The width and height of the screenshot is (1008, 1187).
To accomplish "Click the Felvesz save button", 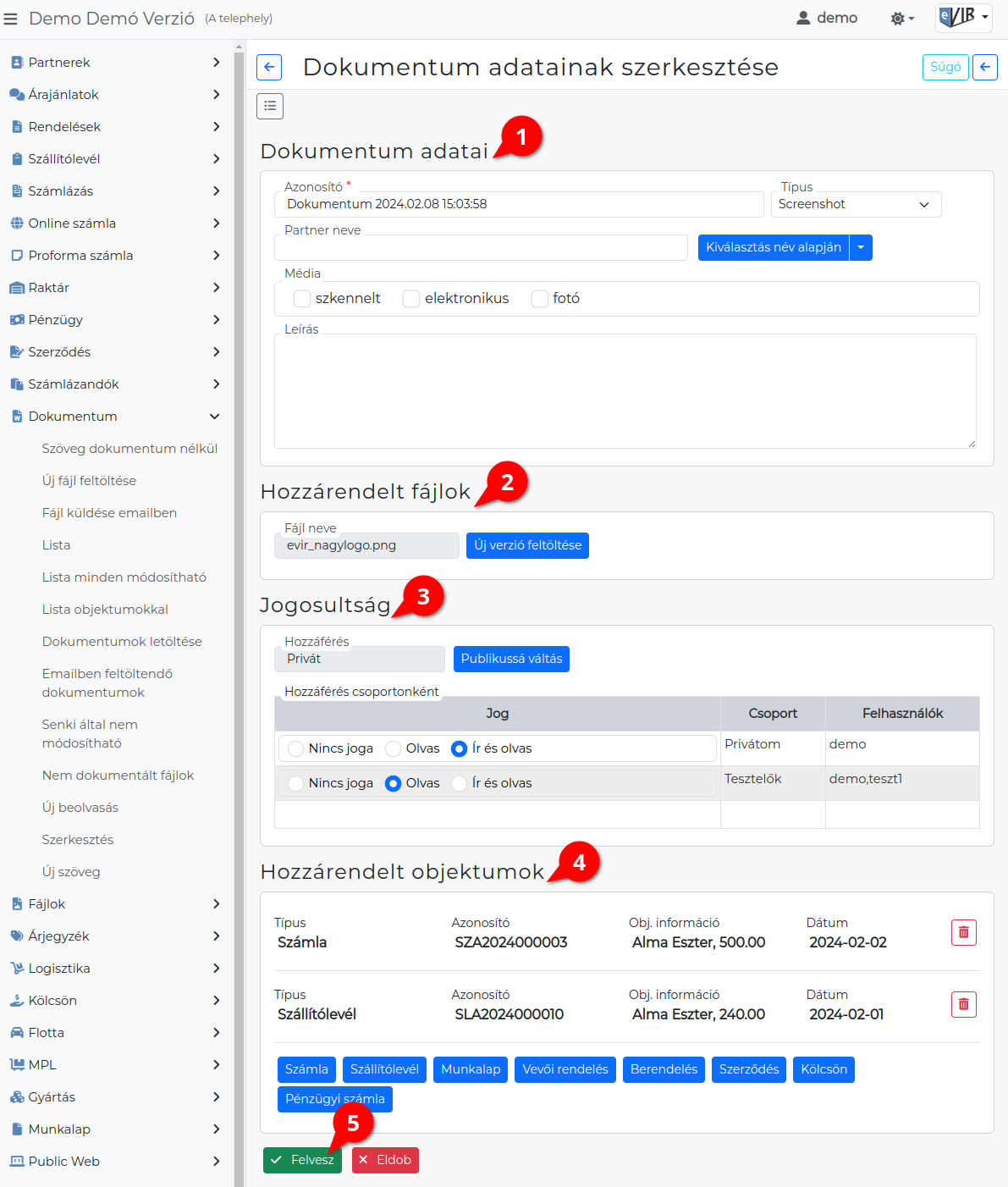I will point(302,1160).
